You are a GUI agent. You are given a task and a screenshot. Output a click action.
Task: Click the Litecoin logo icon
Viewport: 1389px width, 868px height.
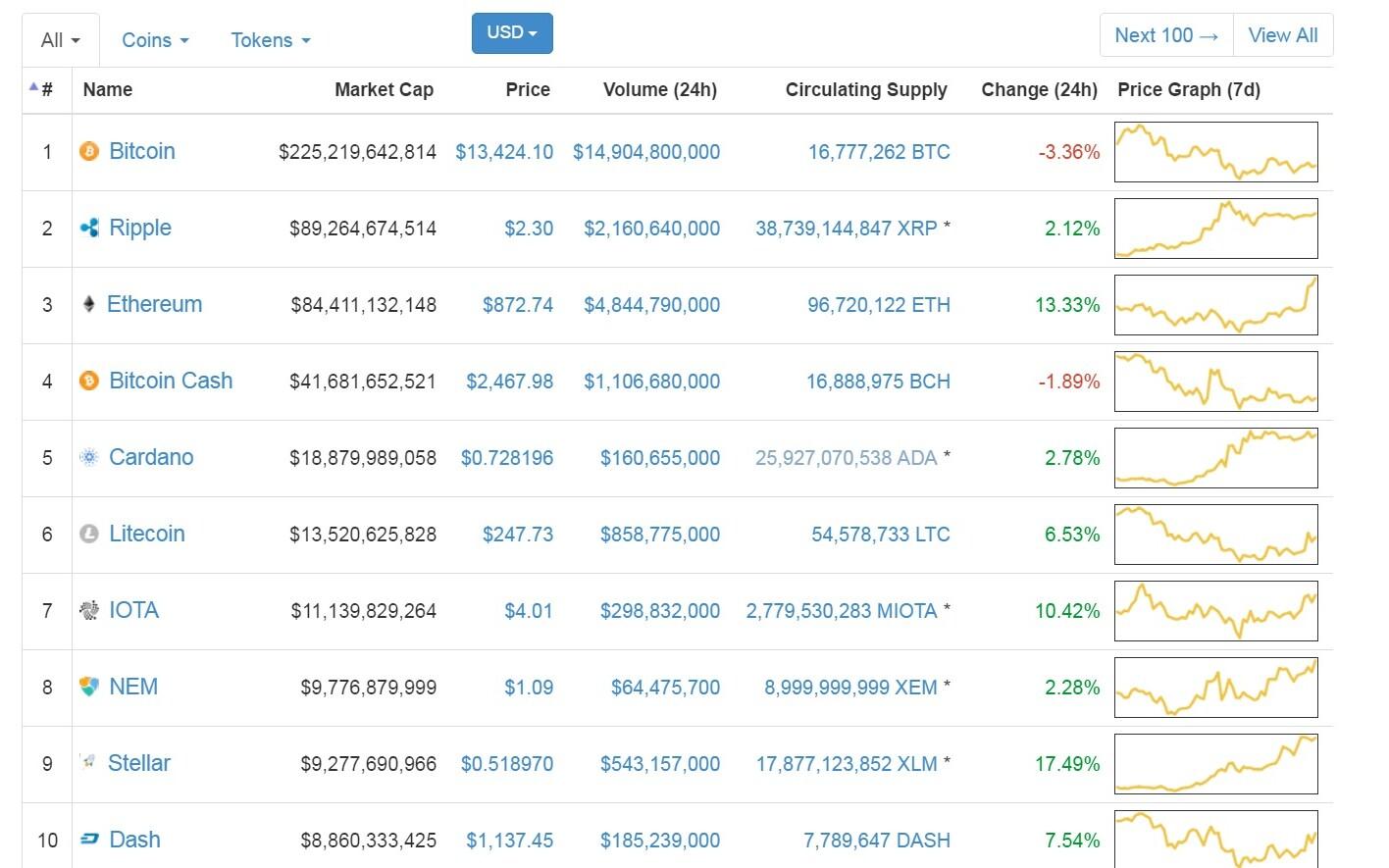tap(89, 534)
